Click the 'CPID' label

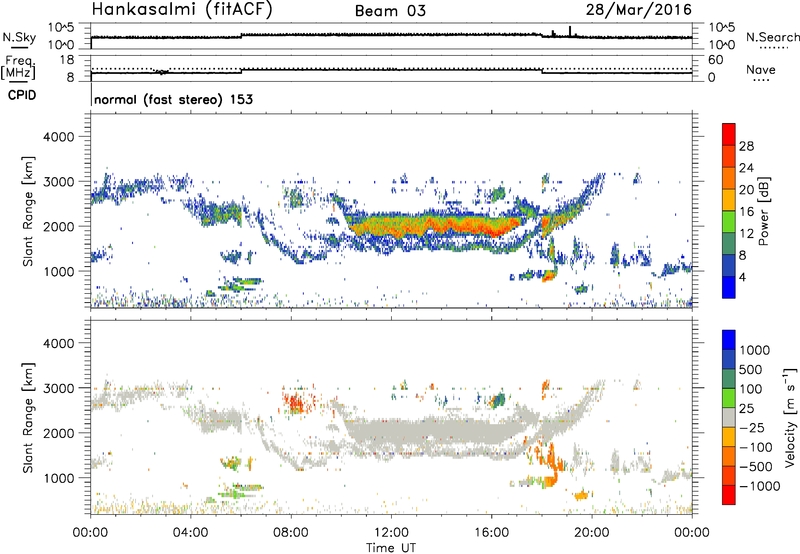point(22,95)
